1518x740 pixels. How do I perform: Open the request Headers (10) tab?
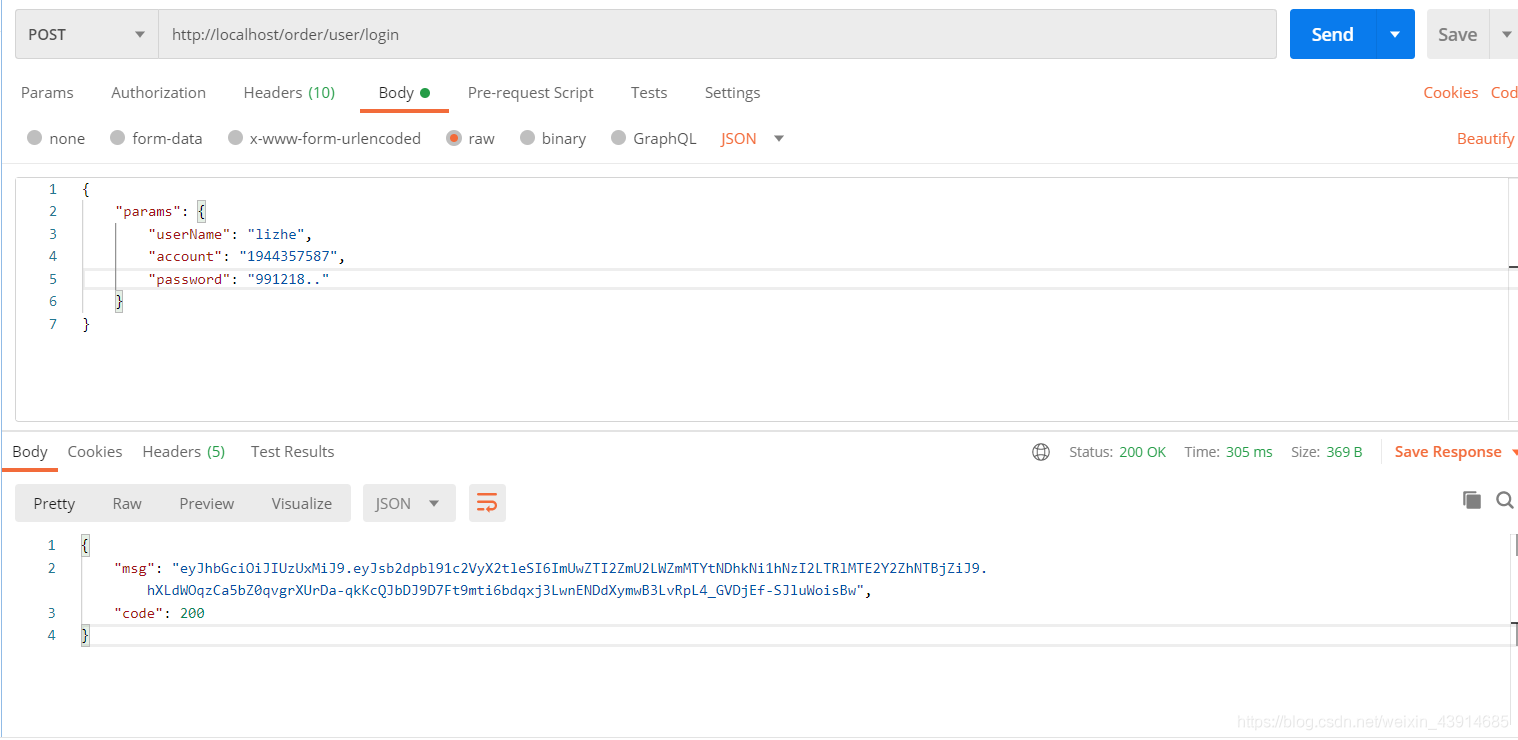pos(289,92)
